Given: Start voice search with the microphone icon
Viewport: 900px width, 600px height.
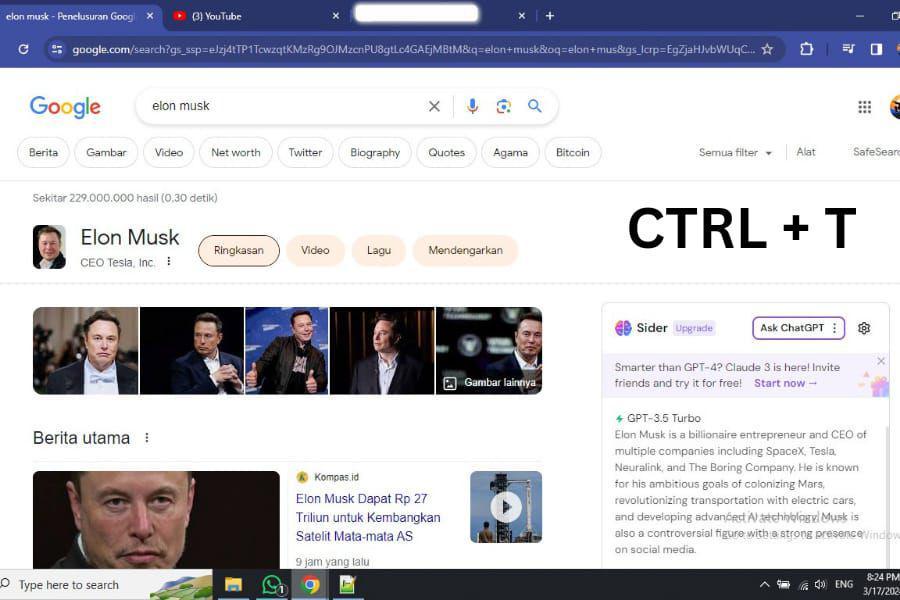Looking at the screenshot, I should point(472,106).
